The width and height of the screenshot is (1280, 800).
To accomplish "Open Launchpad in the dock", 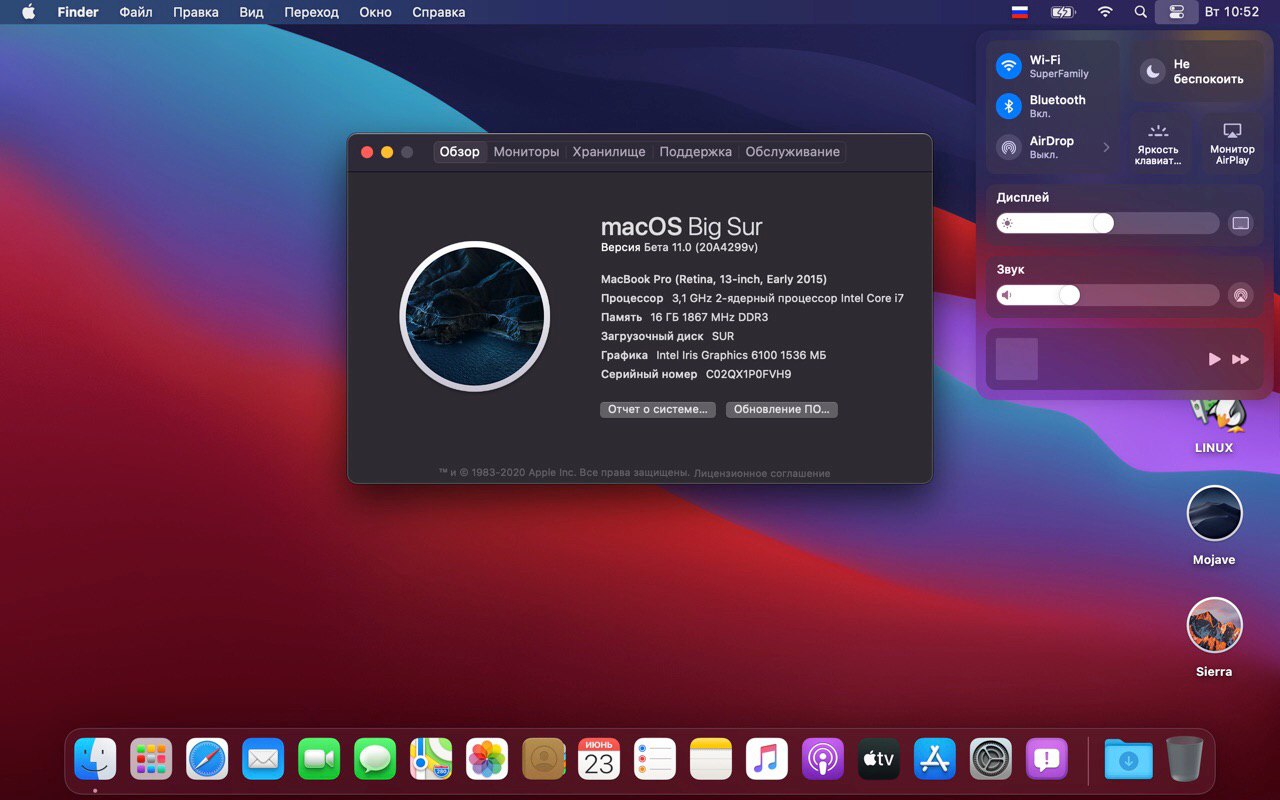I will tap(151, 760).
